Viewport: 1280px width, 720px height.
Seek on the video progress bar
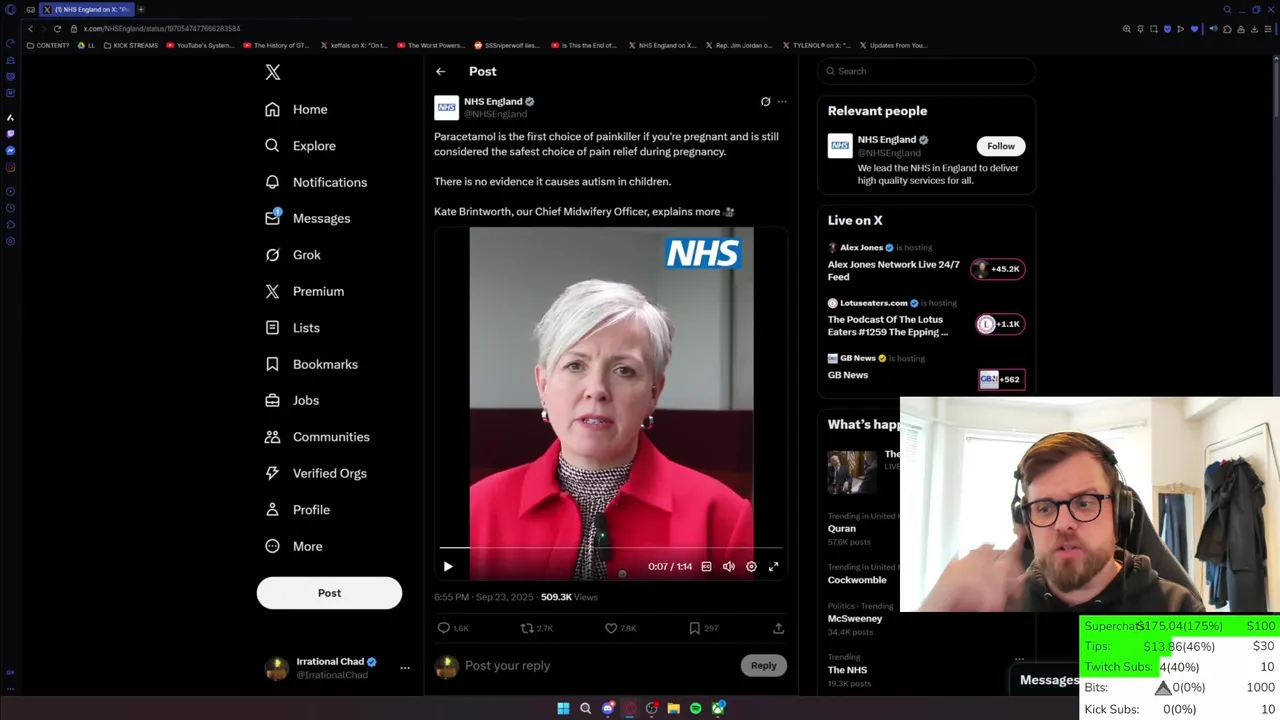[611, 548]
